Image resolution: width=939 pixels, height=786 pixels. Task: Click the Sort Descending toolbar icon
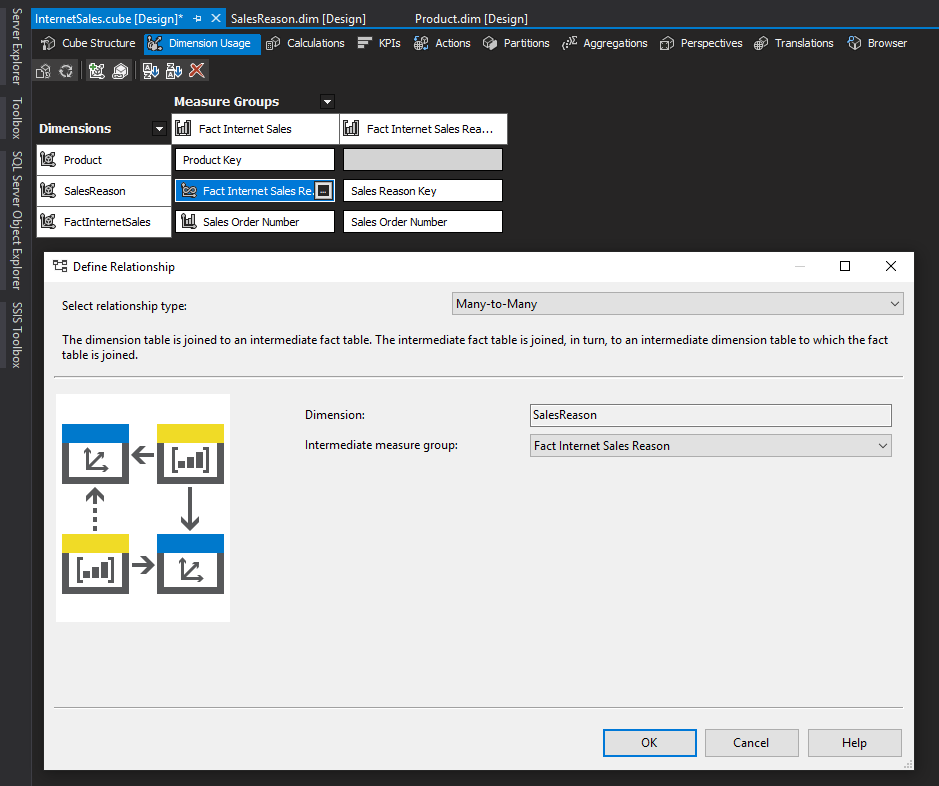pyautogui.click(x=173, y=71)
